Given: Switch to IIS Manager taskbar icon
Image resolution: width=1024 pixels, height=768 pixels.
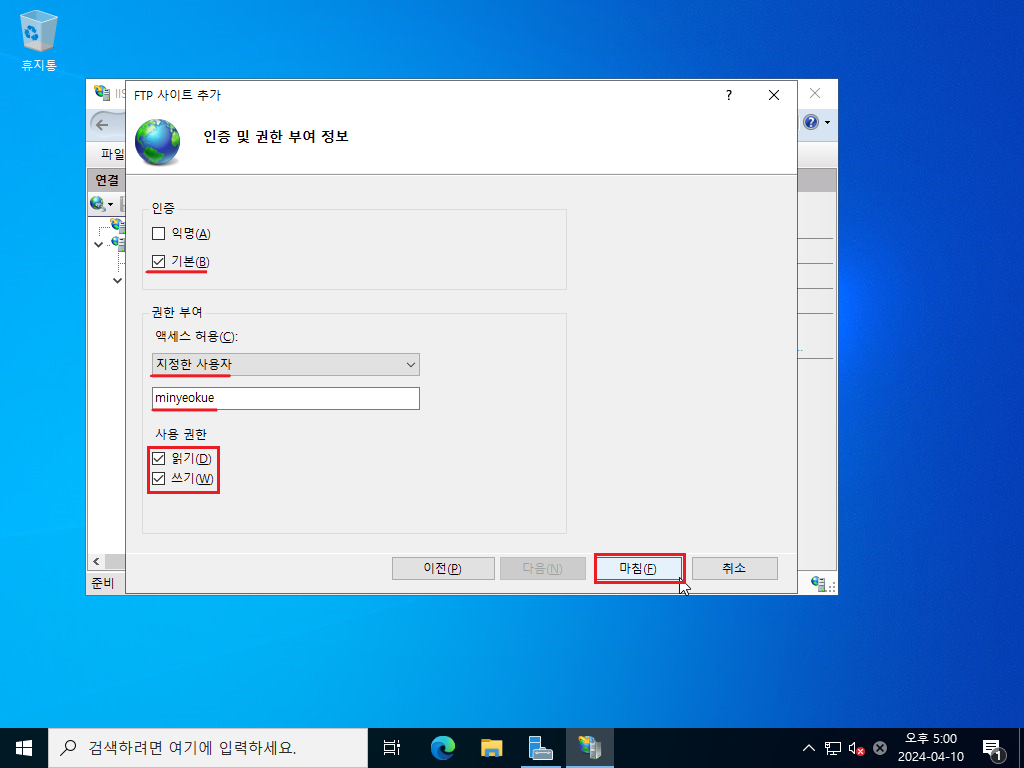Looking at the screenshot, I should 590,748.
